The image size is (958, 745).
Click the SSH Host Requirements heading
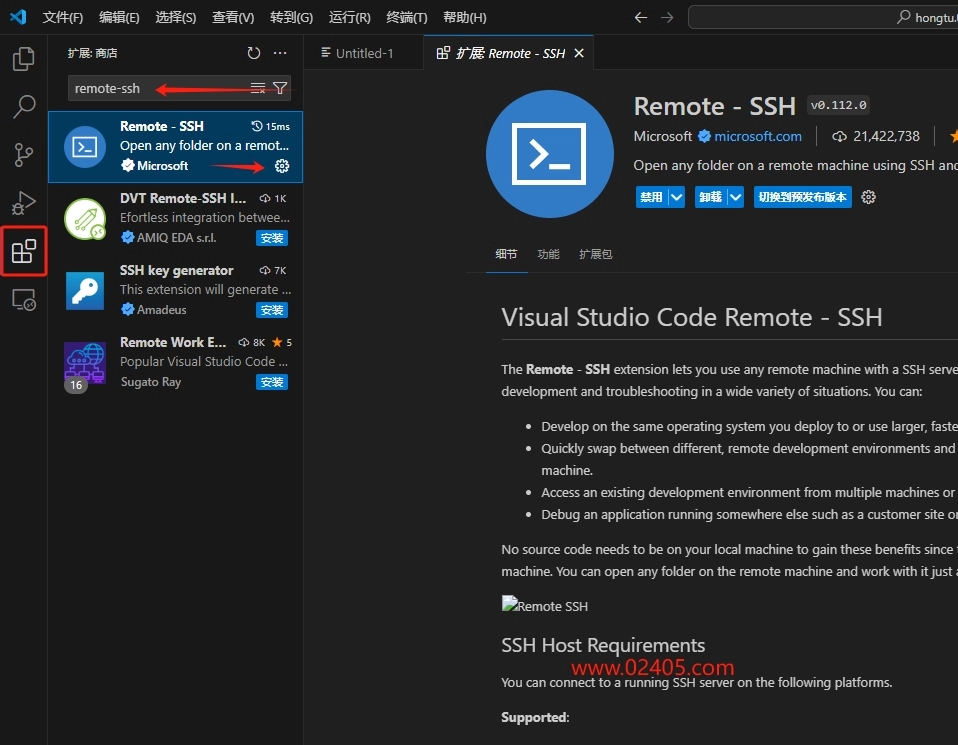[603, 645]
